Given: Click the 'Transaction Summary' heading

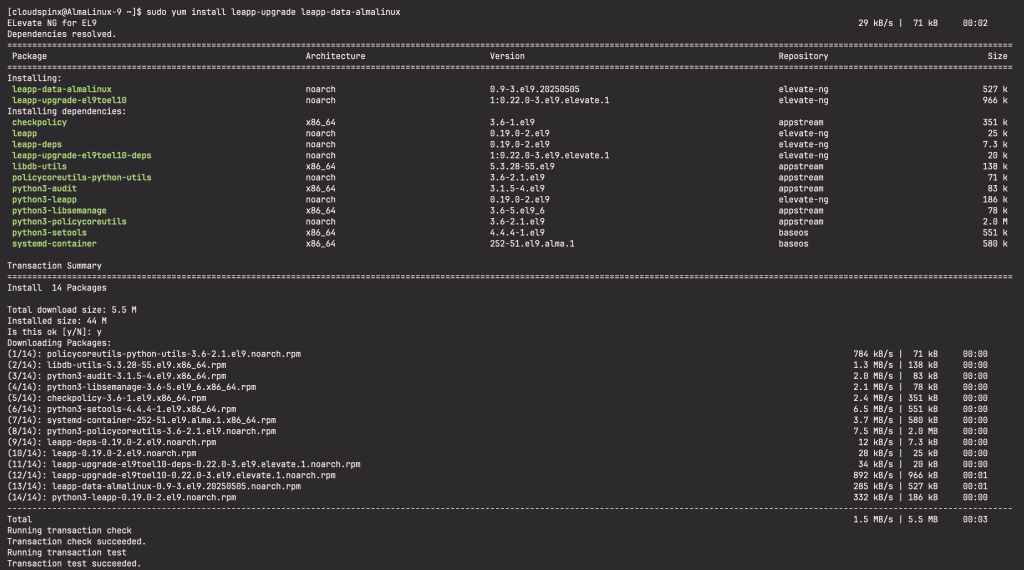Looking at the screenshot, I should [54, 266].
